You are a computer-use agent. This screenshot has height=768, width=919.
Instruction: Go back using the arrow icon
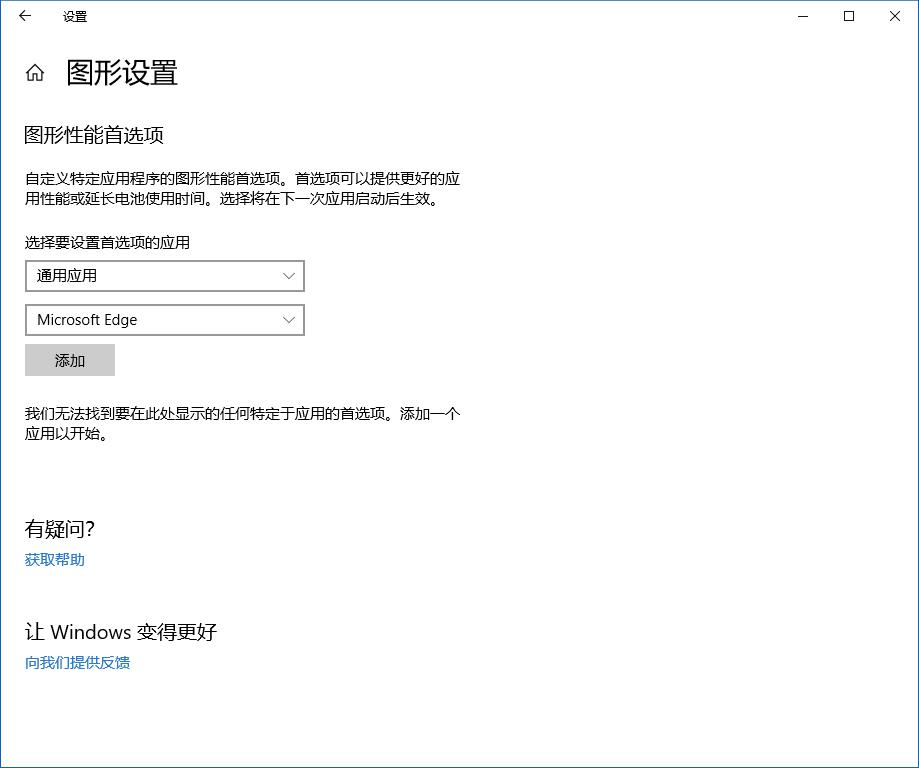tap(25, 16)
